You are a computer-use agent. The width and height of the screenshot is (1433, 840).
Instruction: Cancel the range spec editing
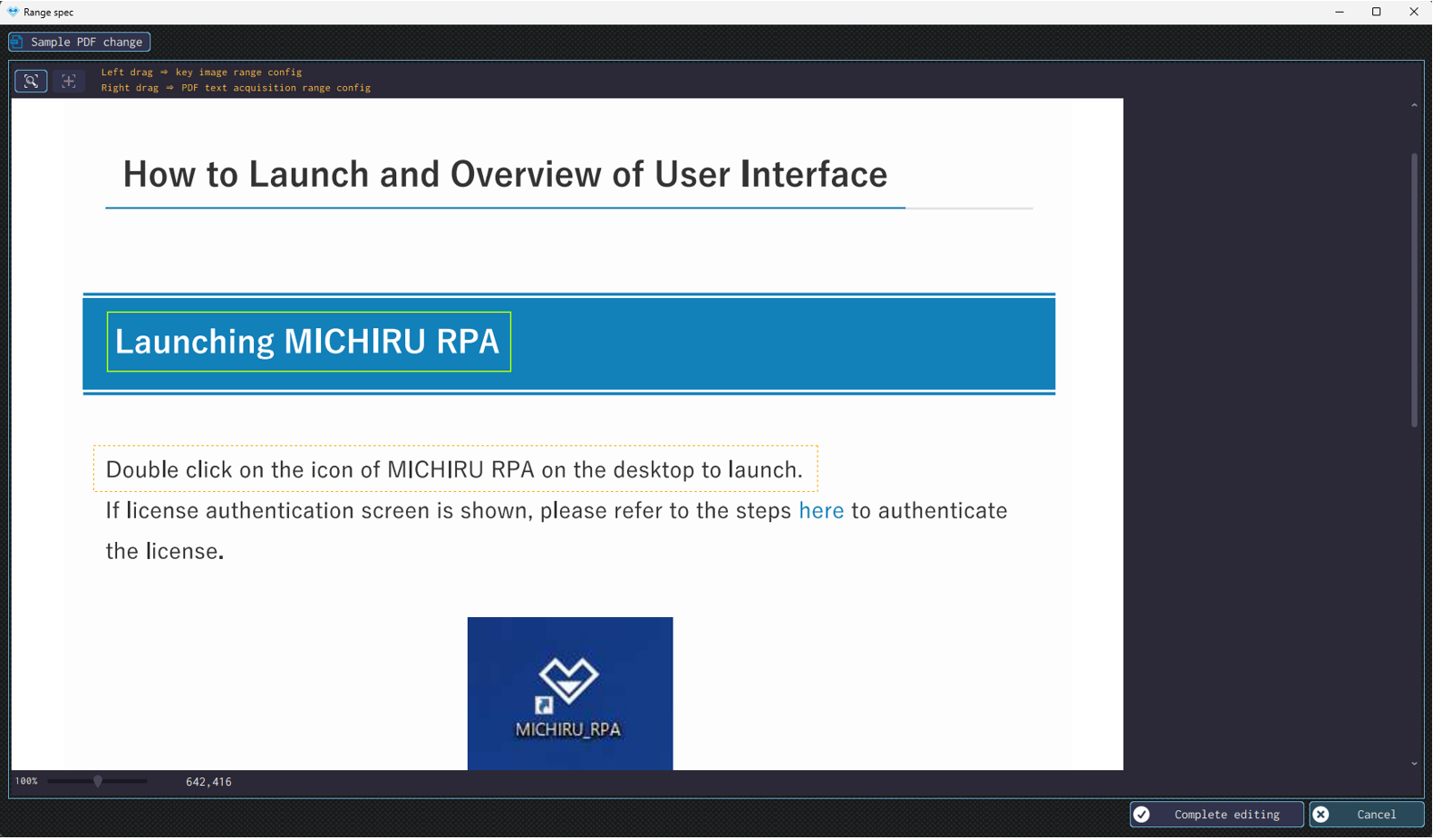(x=1366, y=815)
